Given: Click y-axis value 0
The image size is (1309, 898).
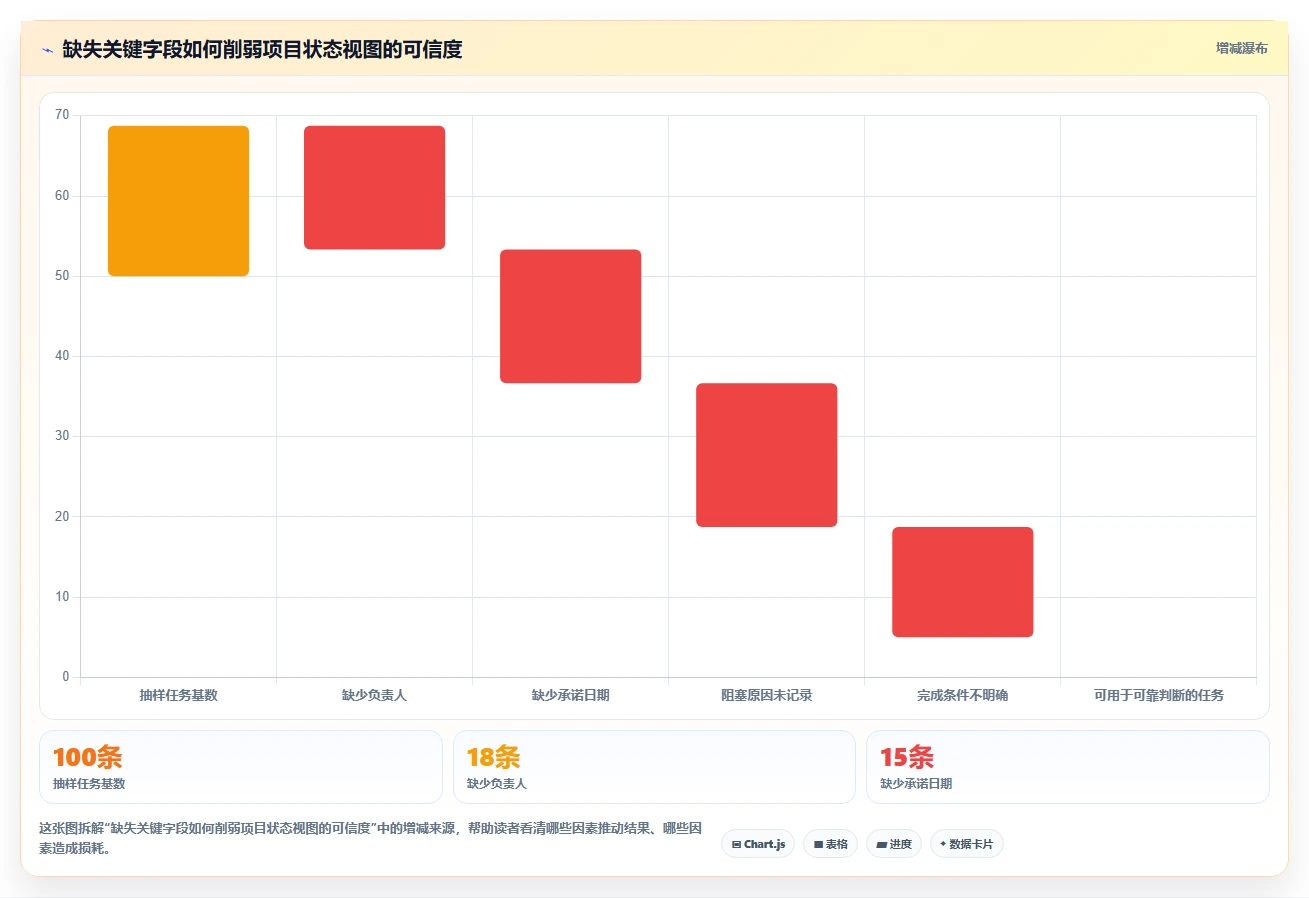Looking at the screenshot, I should (x=66, y=677).
